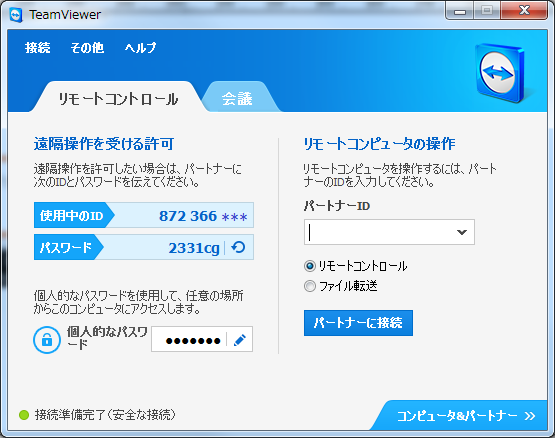The height and width of the screenshot is (438, 555).
Task: Click the pencil edit icon for personal password
Action: coord(240,340)
